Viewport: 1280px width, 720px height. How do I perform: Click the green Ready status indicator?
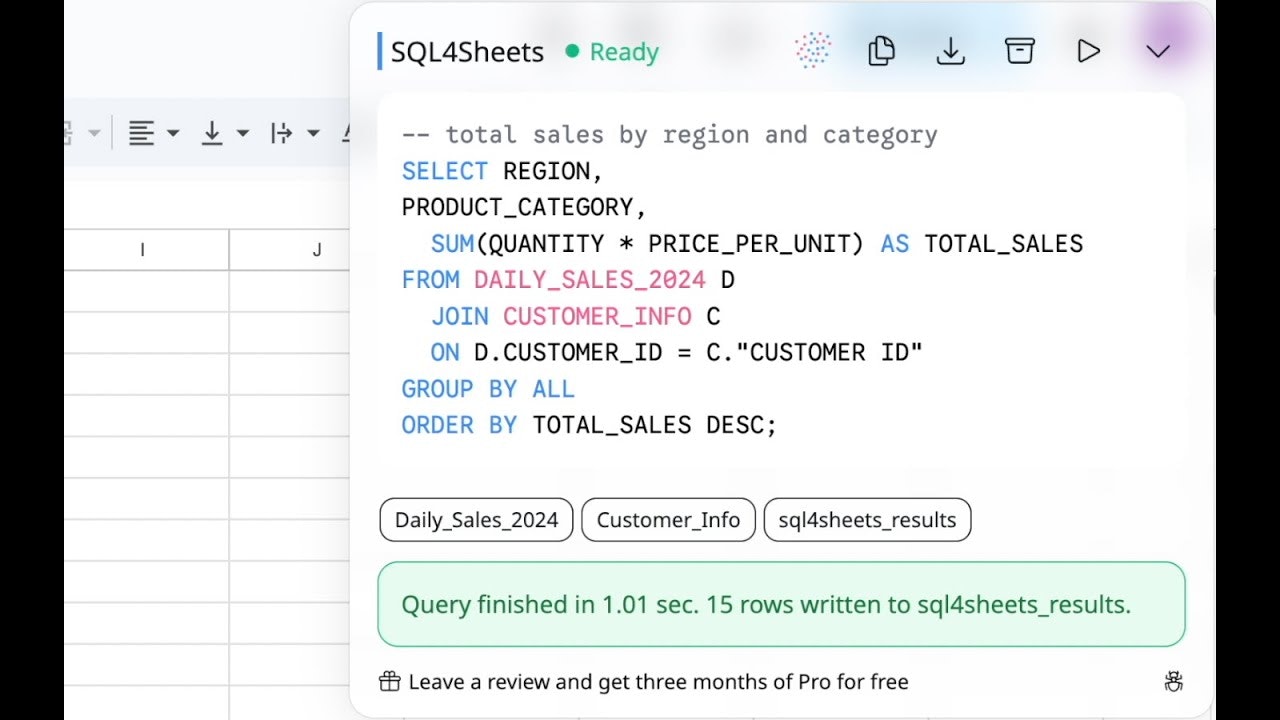pos(612,51)
